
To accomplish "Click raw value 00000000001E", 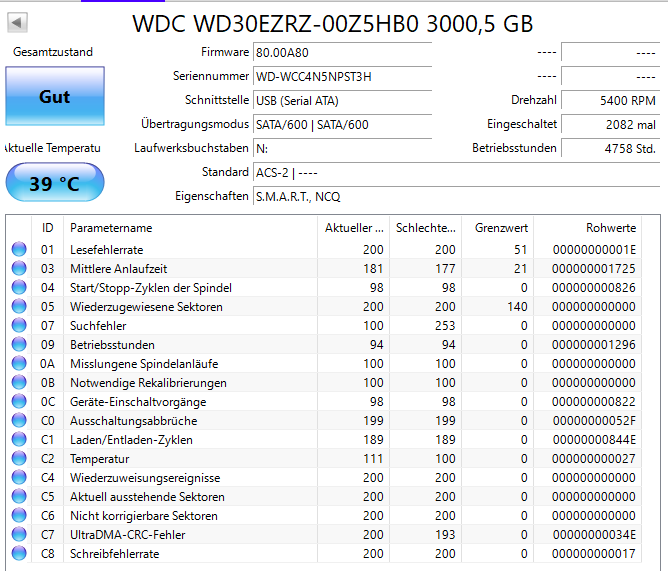I will click(594, 250).
